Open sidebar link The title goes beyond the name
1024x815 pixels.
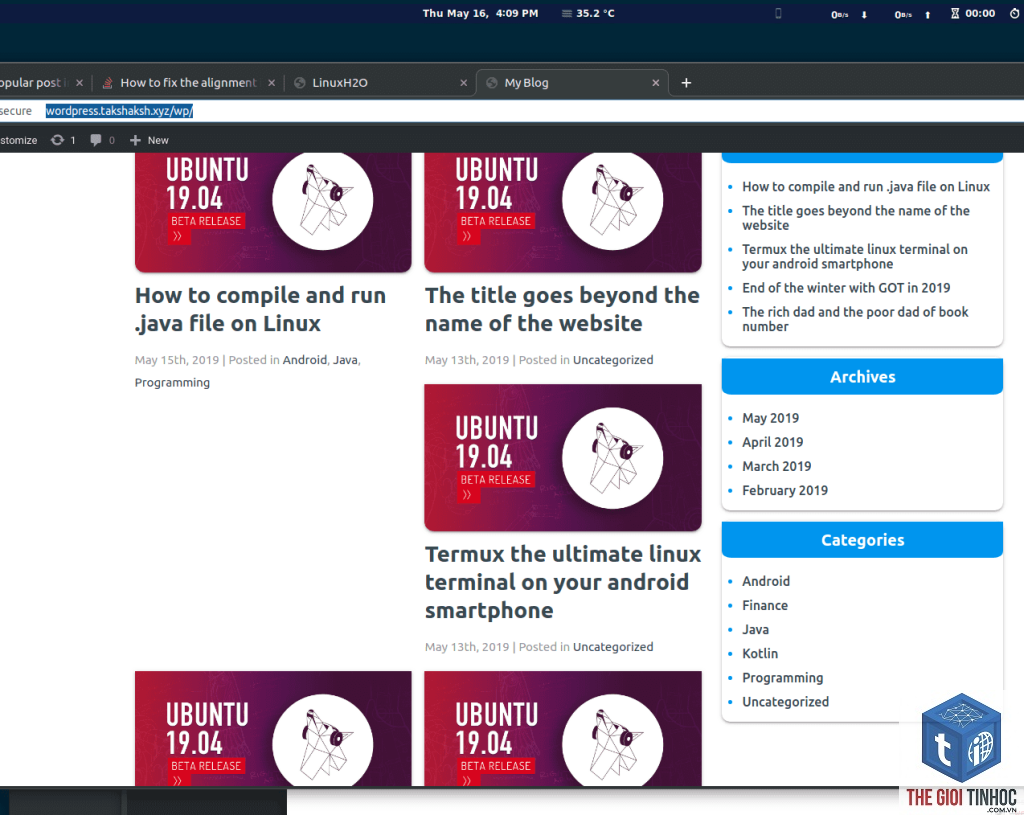(x=856, y=218)
